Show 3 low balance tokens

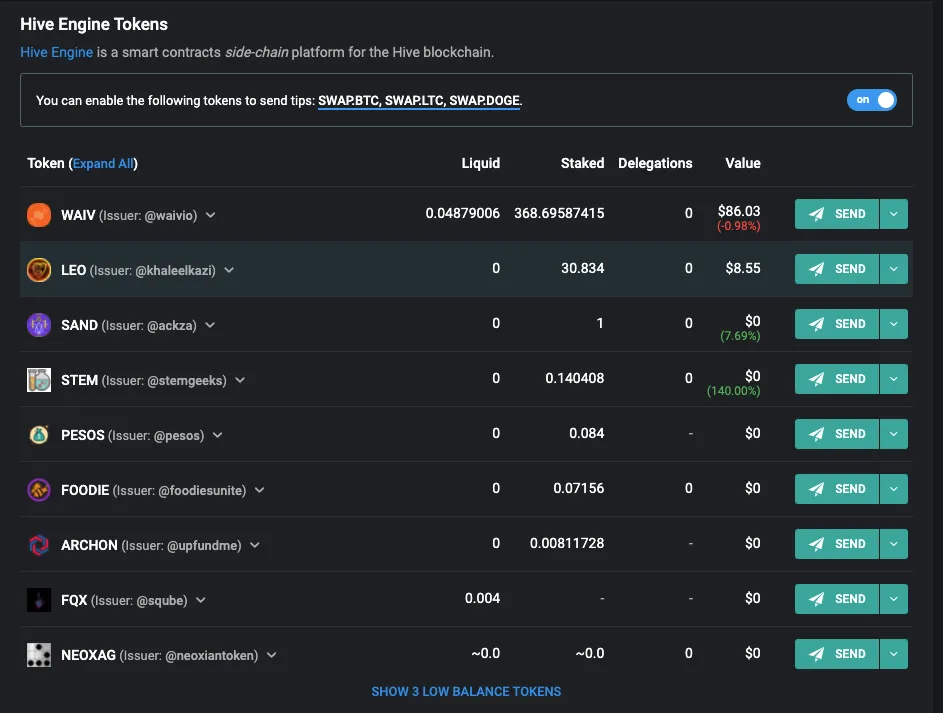(466, 691)
